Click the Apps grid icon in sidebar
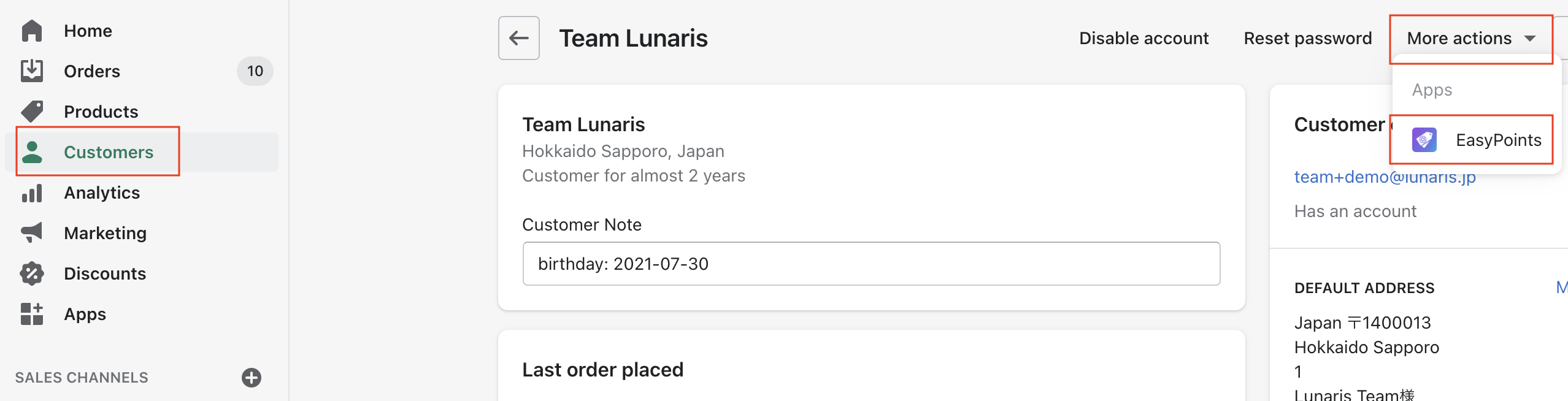 tap(32, 314)
